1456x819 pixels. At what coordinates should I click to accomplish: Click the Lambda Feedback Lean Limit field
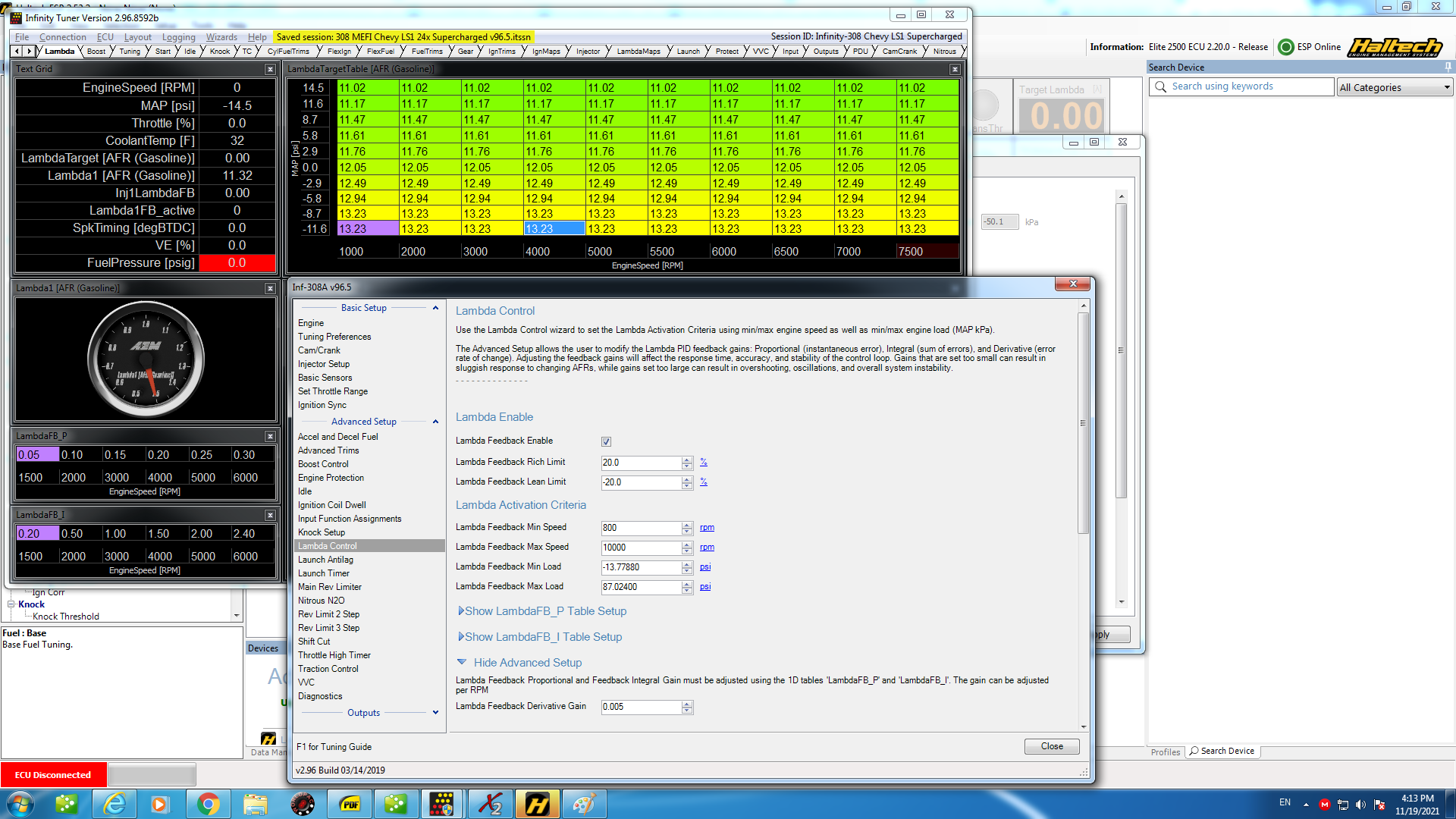click(642, 482)
